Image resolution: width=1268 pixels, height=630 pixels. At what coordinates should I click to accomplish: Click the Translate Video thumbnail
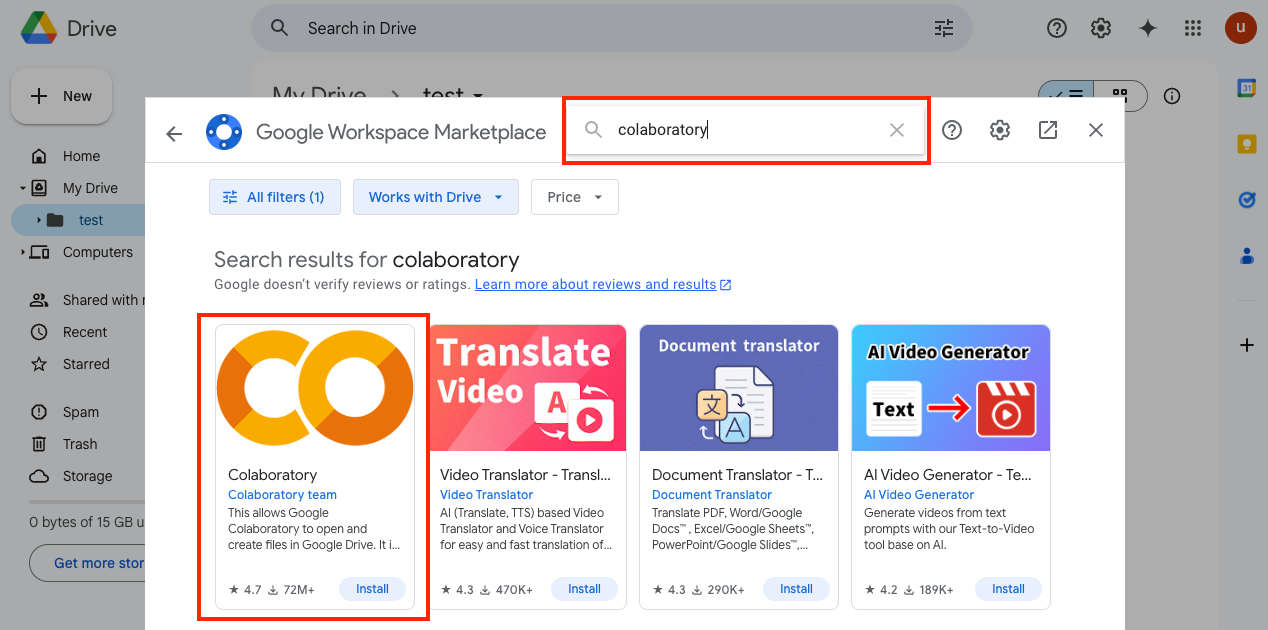527,388
